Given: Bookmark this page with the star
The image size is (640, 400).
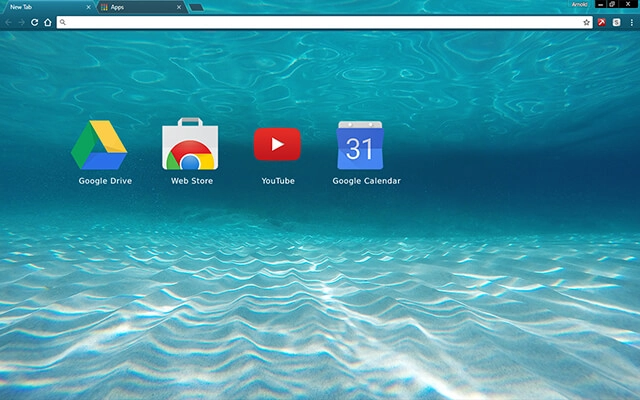Looking at the screenshot, I should tap(587, 22).
